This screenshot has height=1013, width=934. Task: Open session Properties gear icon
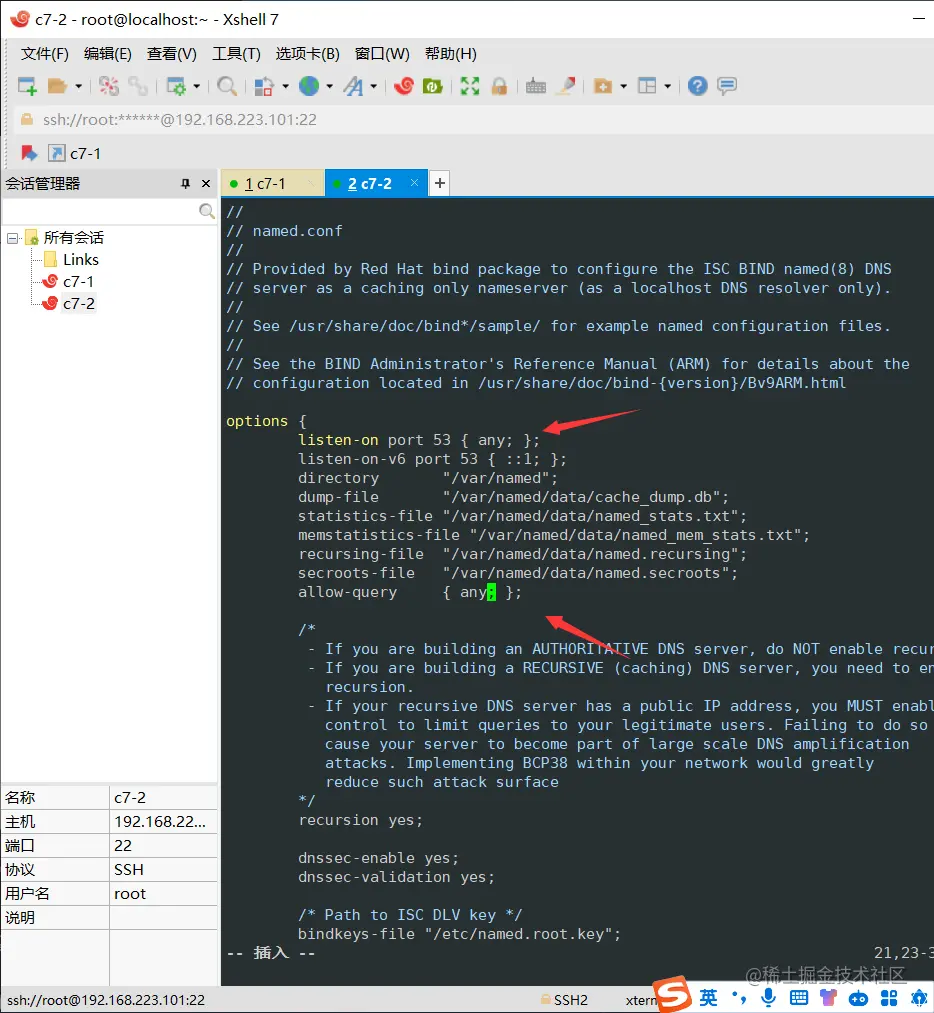click(x=176, y=86)
